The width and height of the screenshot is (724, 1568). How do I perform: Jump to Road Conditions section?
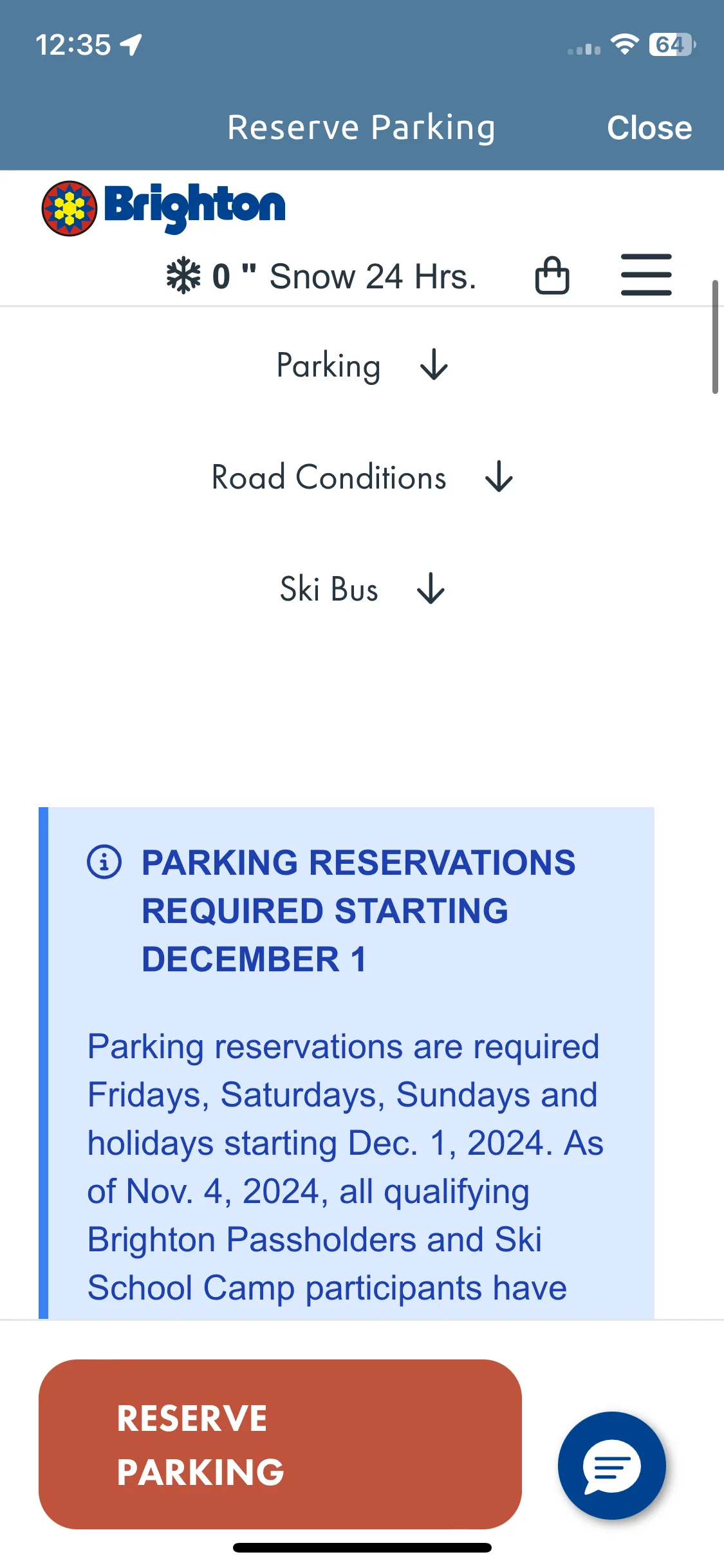click(x=329, y=477)
